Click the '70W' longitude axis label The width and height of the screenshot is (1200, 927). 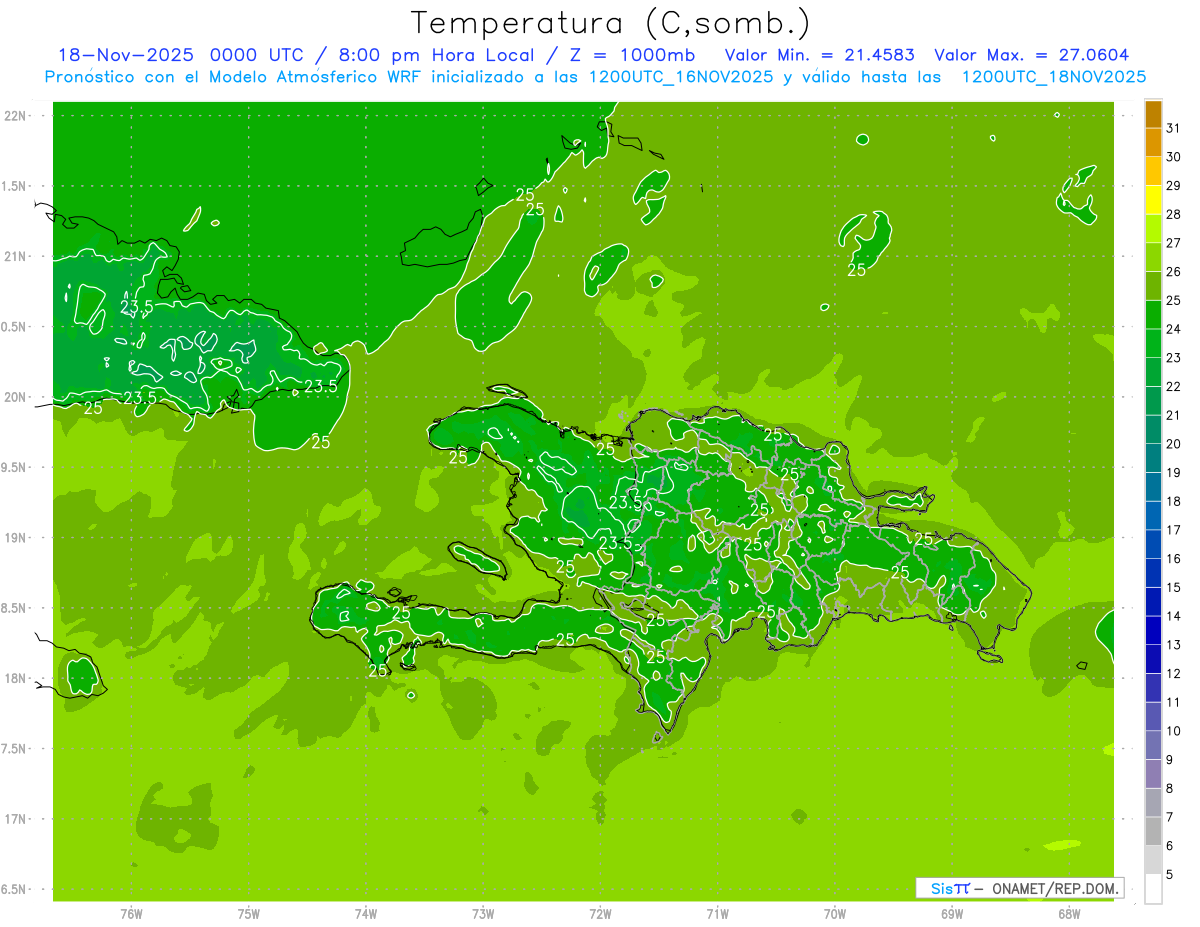click(x=835, y=914)
